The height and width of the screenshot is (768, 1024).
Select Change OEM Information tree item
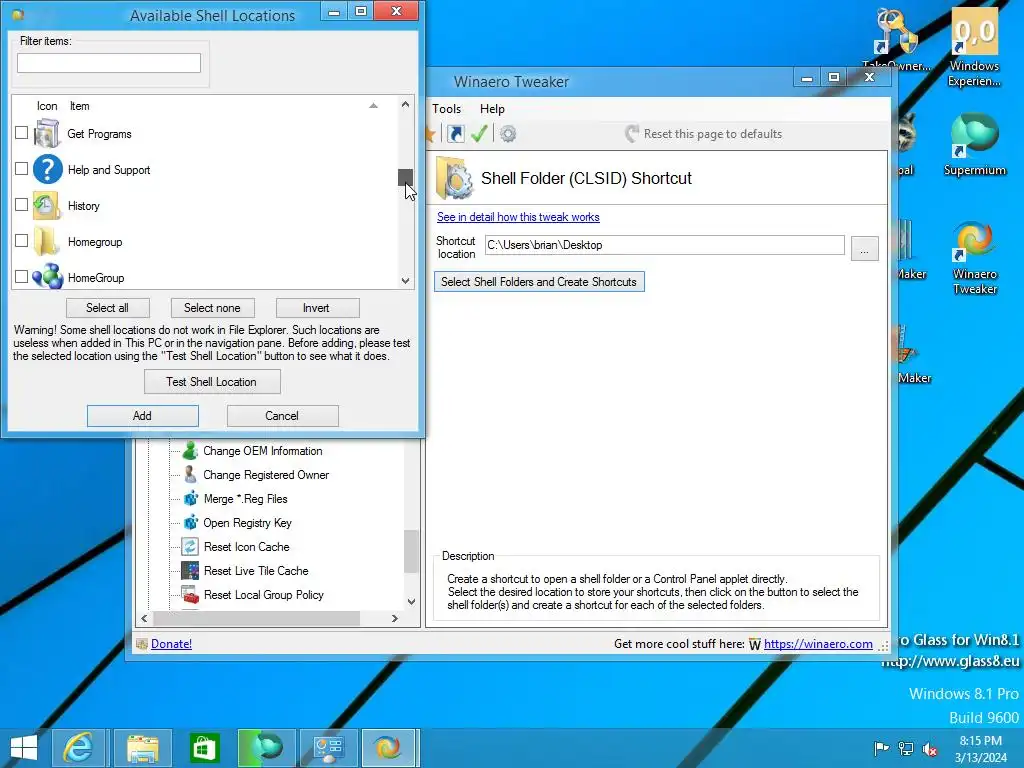click(263, 451)
